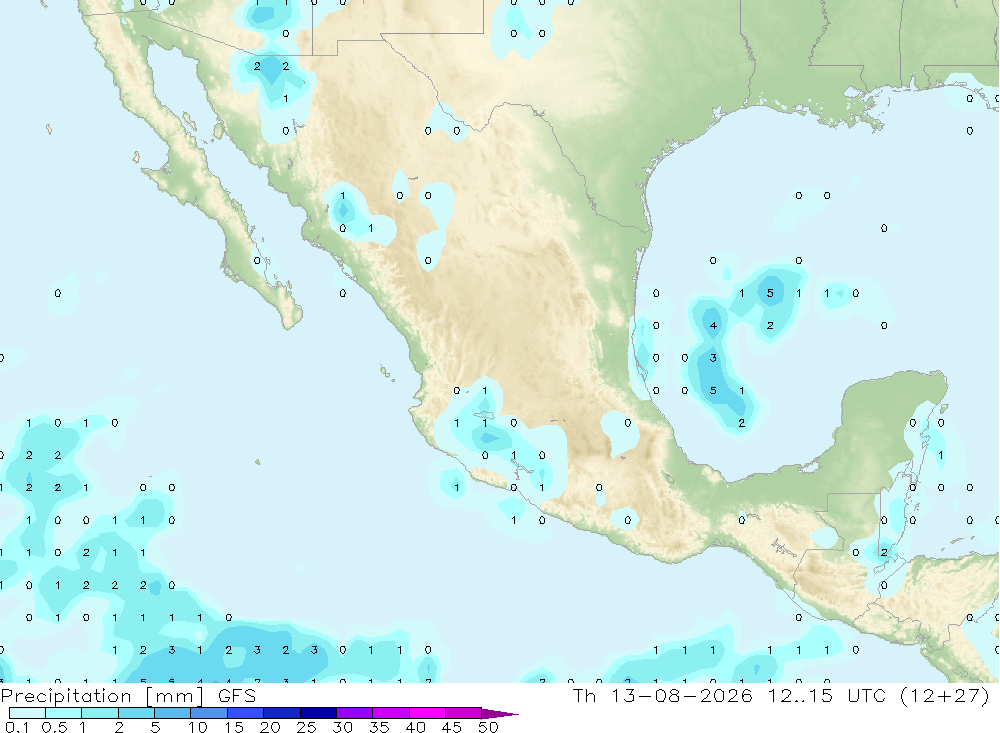Click the '50' legend tick label
The width and height of the screenshot is (1000, 733).
point(488,727)
